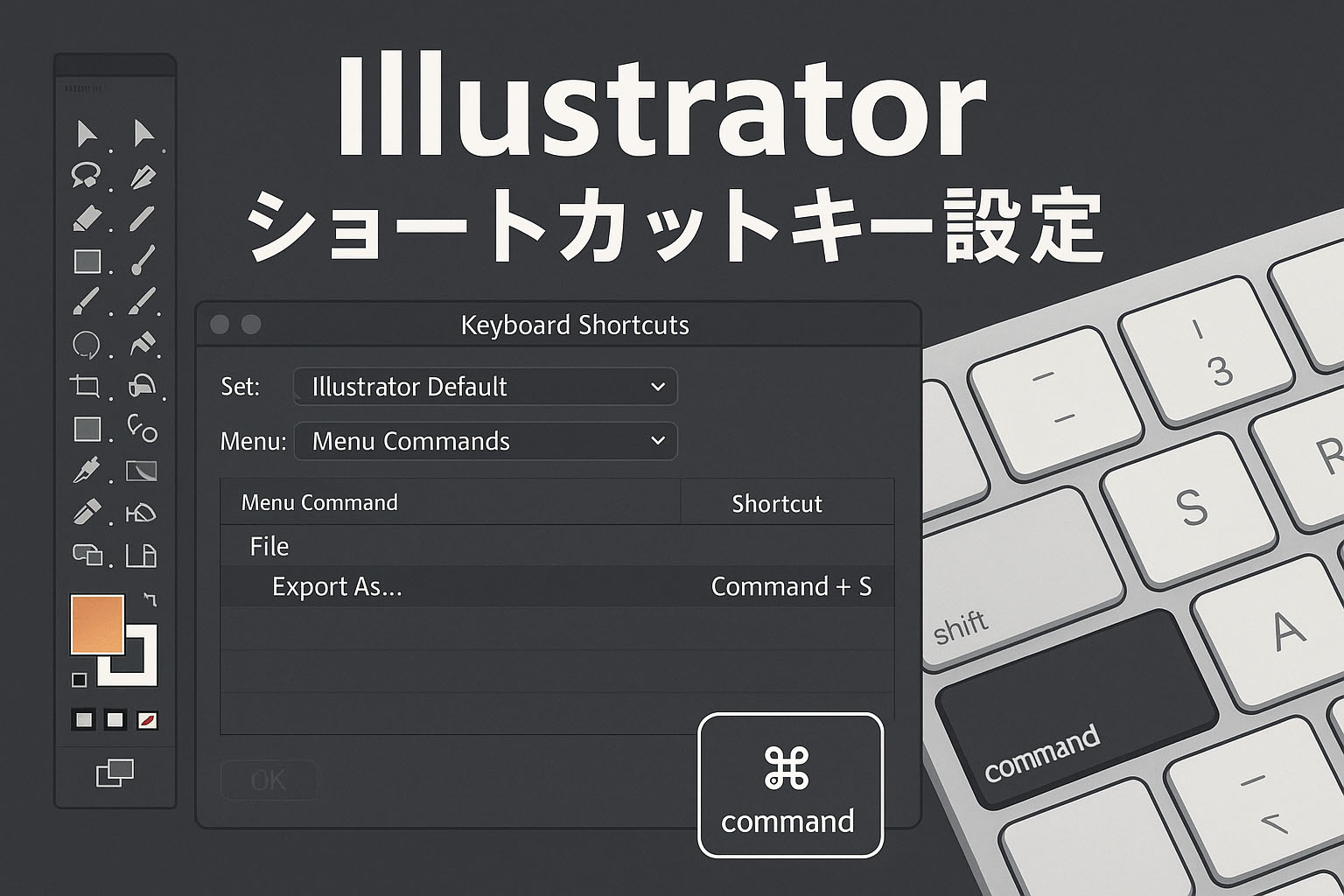1344x896 pixels.
Task: Click the Menu Command column header
Action: pos(450,502)
